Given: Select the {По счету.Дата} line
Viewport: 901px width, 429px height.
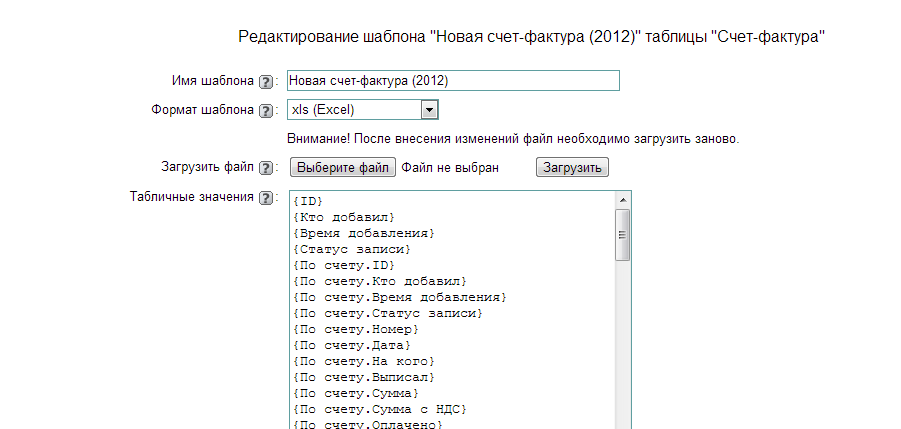Looking at the screenshot, I should click(351, 345).
